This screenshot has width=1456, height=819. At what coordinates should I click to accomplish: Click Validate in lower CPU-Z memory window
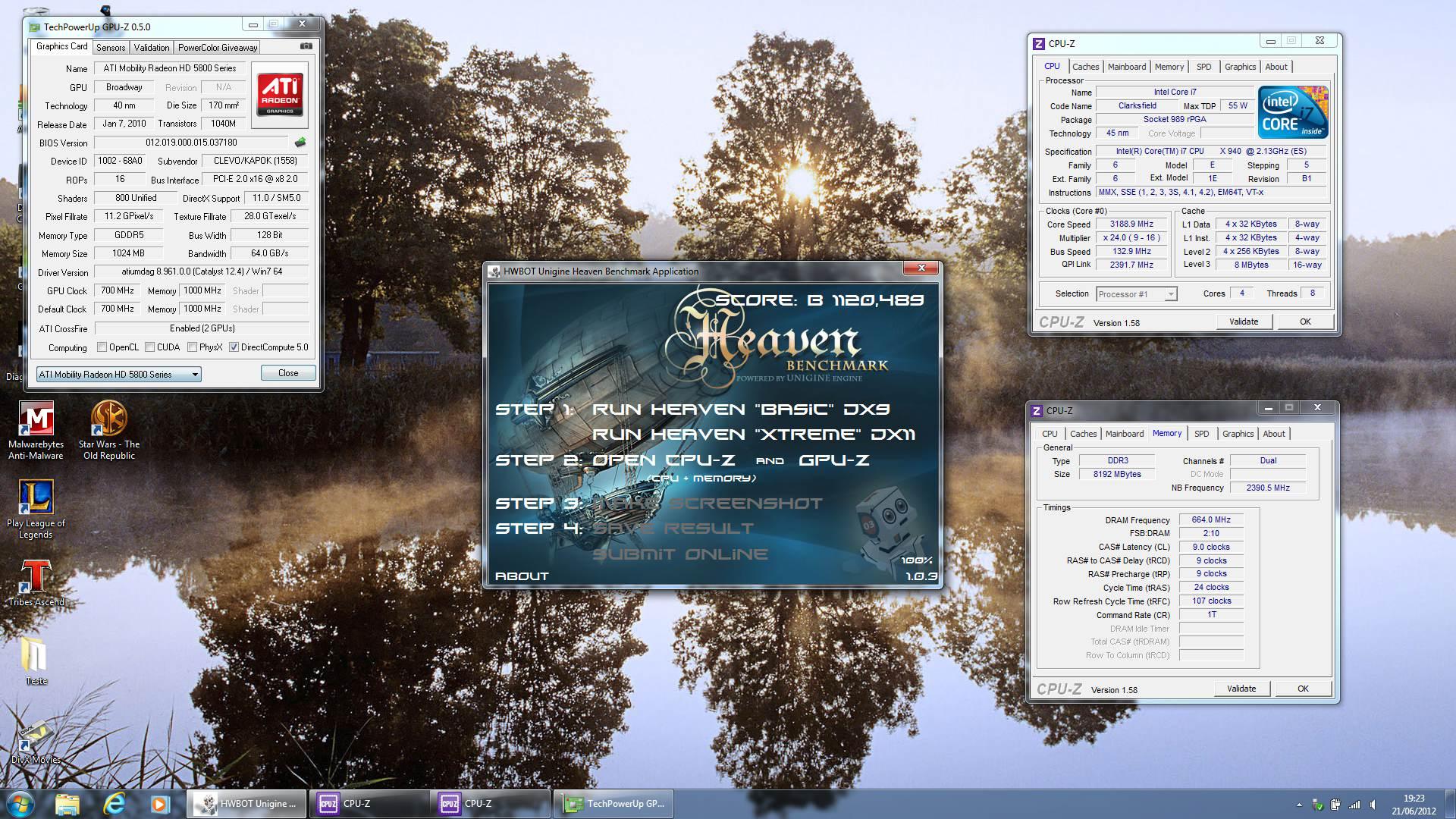point(1241,689)
